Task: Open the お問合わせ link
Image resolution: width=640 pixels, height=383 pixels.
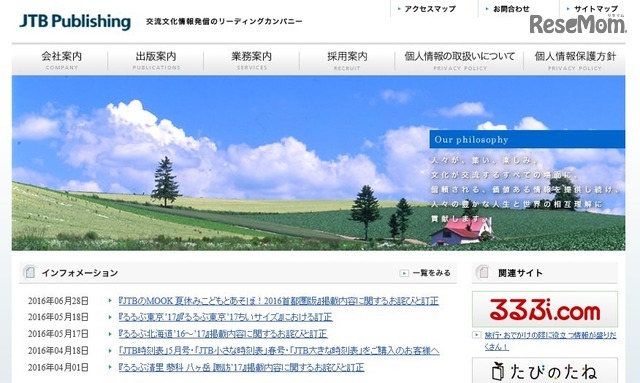Action: point(511,9)
